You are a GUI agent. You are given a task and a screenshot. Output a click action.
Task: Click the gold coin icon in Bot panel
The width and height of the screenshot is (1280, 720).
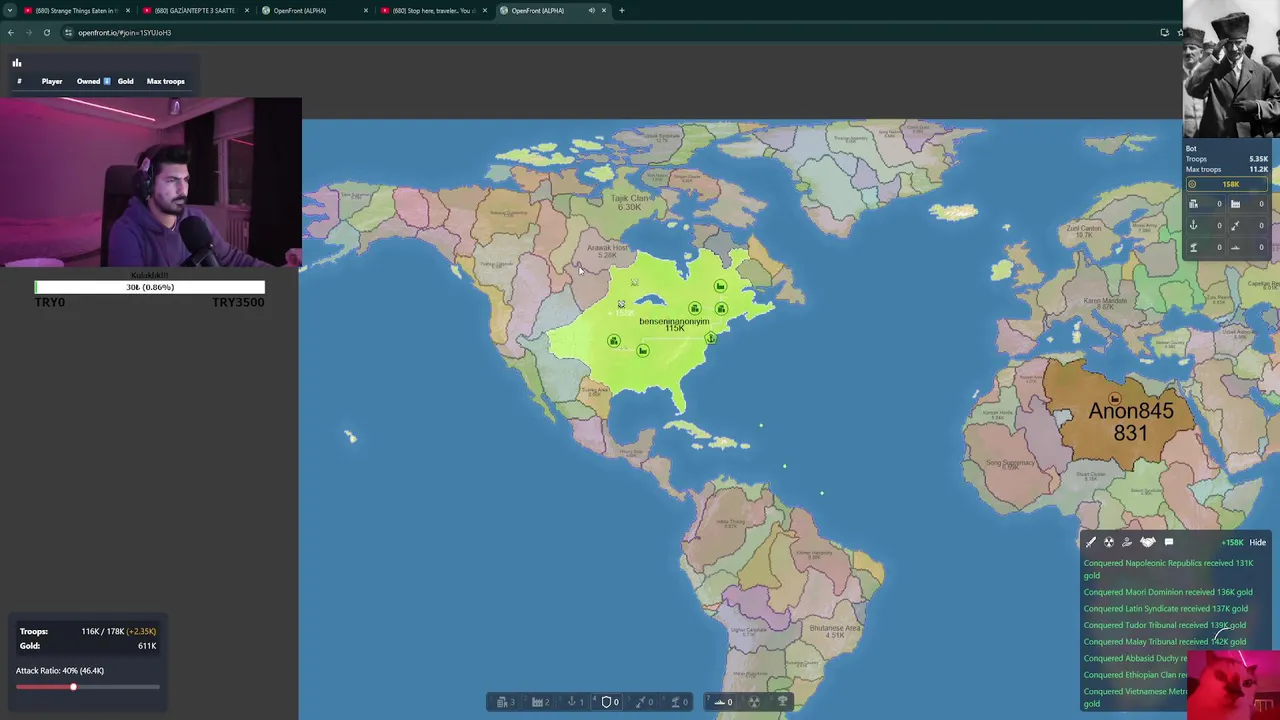[1192, 184]
